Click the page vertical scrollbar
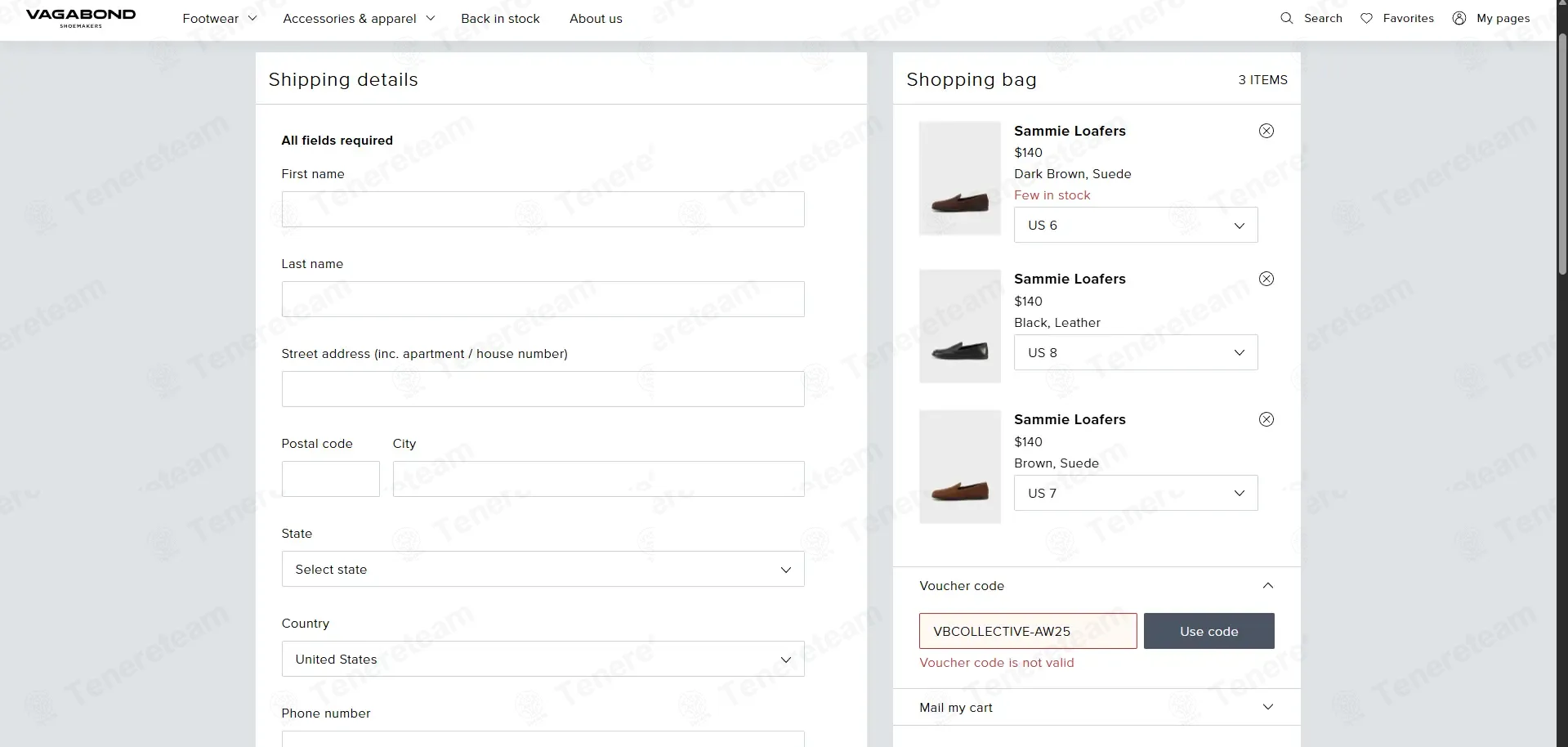Screen dimensions: 1568x747 click(1561, 154)
